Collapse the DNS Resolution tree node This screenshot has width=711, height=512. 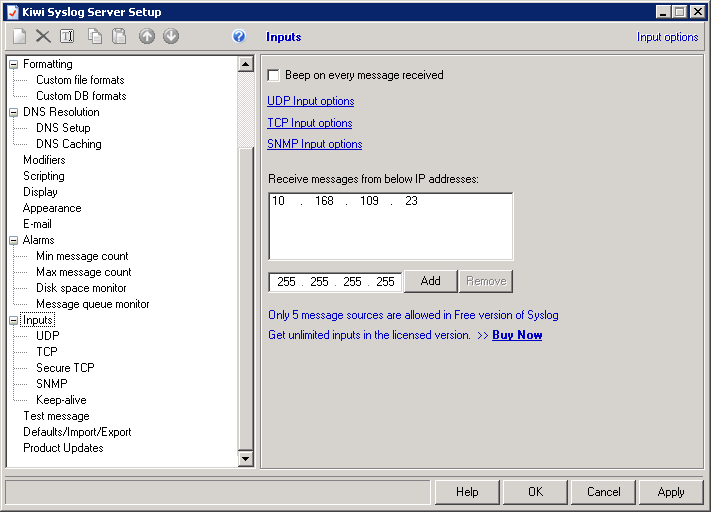(14, 112)
